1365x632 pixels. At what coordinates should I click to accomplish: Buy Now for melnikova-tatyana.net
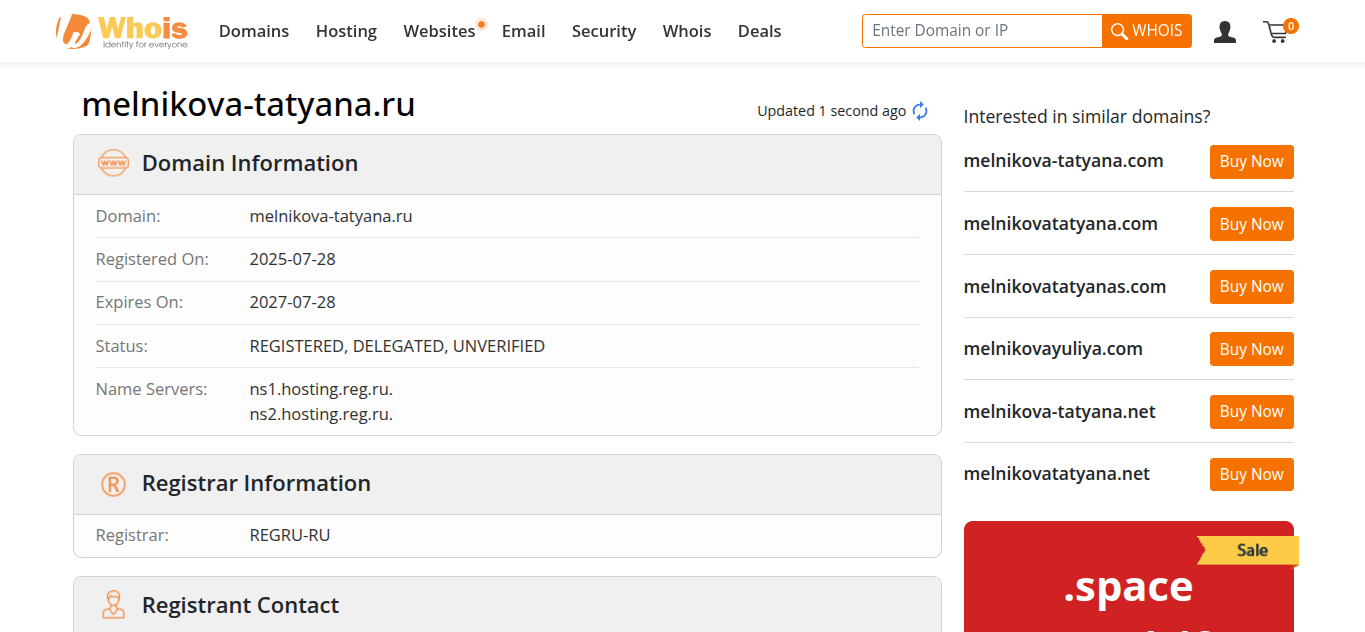click(1251, 412)
